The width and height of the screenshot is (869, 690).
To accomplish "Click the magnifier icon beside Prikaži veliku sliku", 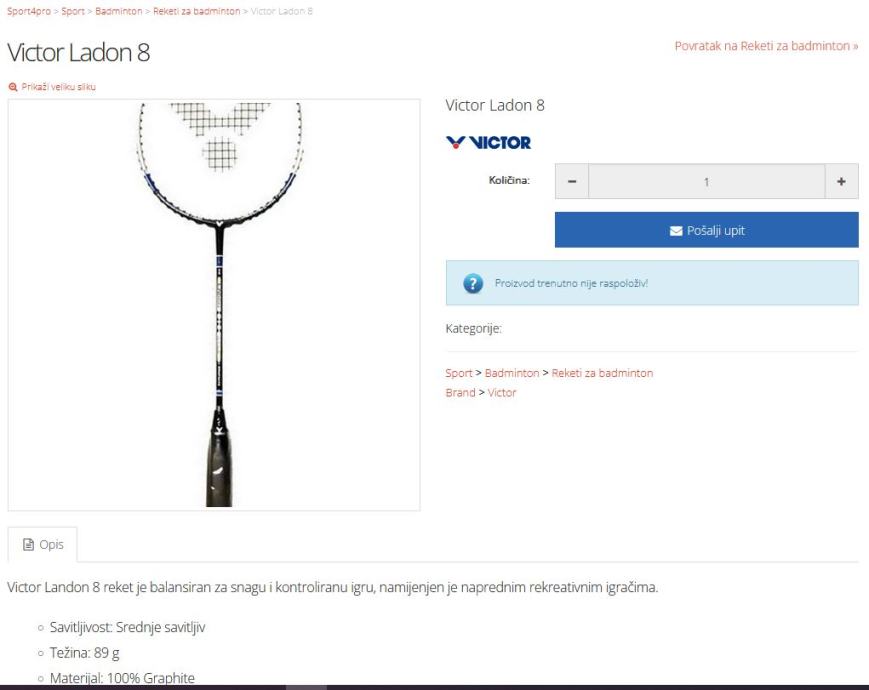I will click(13, 87).
